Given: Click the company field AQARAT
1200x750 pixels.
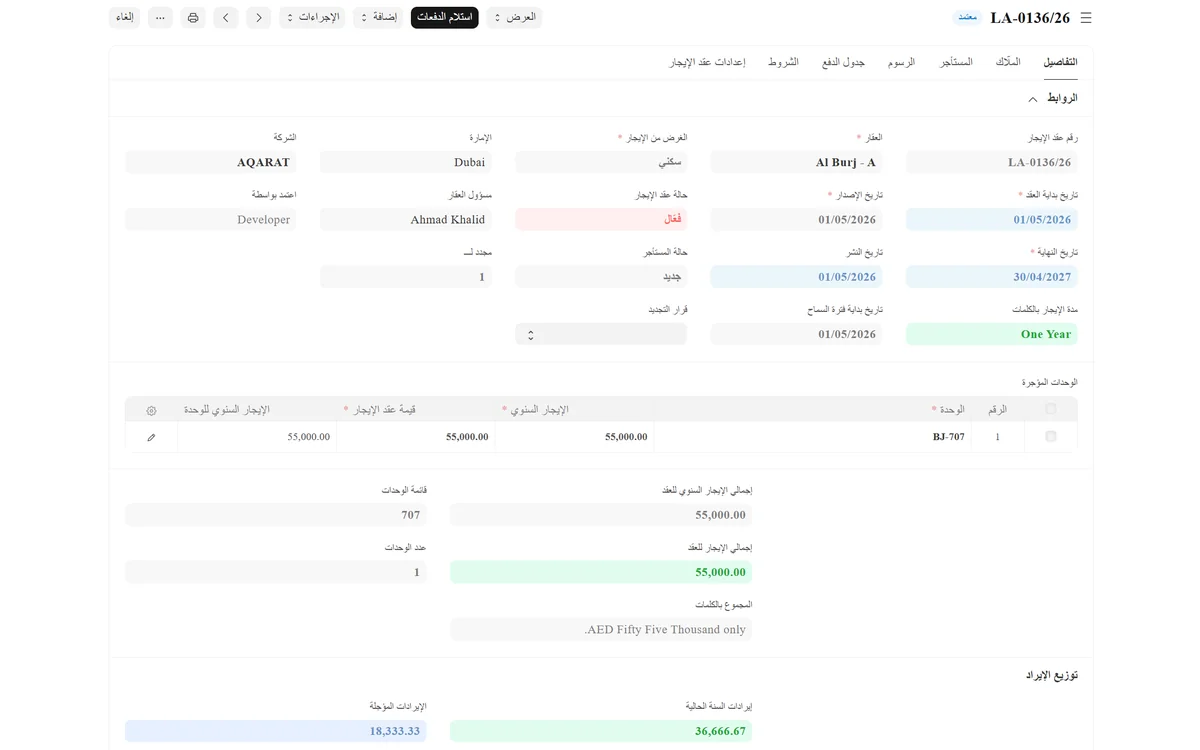Looking at the screenshot, I should (x=211, y=162).
